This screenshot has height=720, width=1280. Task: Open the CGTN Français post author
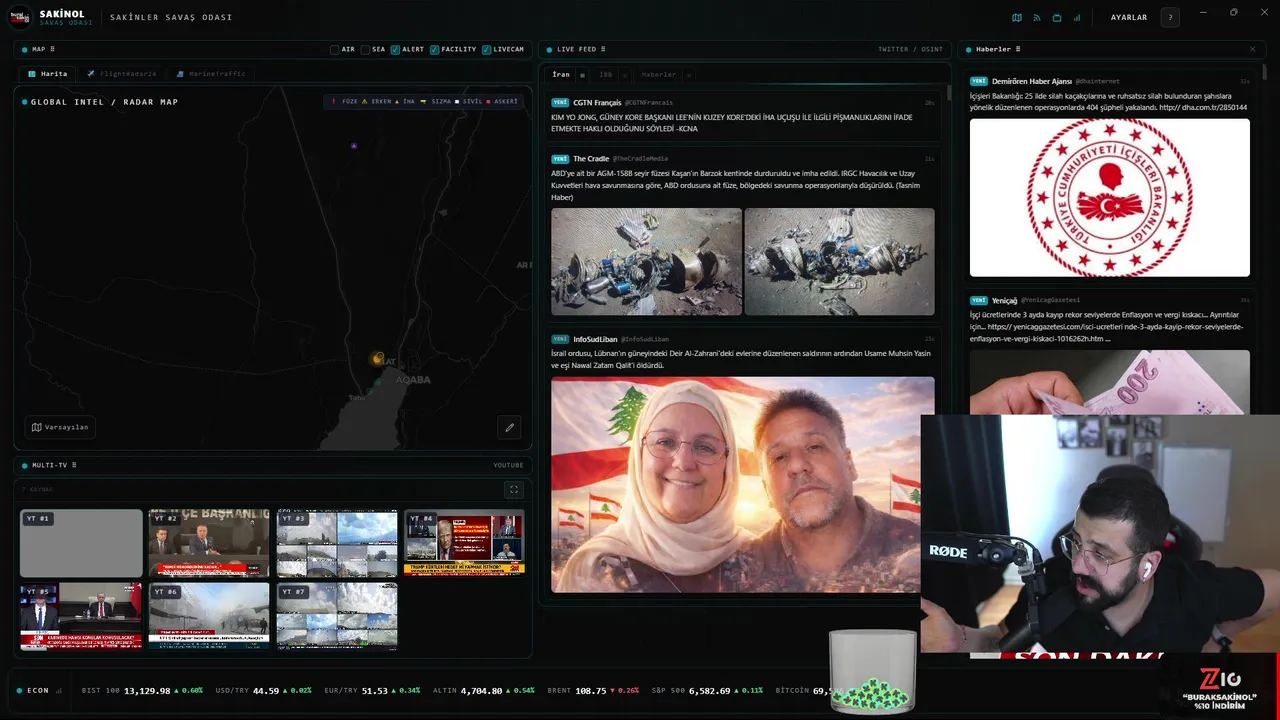coord(597,102)
